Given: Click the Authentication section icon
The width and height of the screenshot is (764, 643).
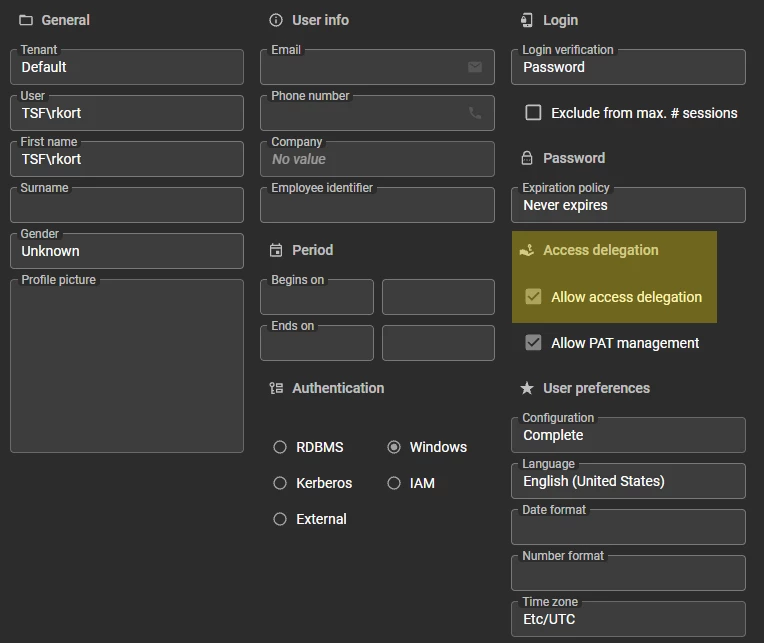Looking at the screenshot, I should point(276,388).
